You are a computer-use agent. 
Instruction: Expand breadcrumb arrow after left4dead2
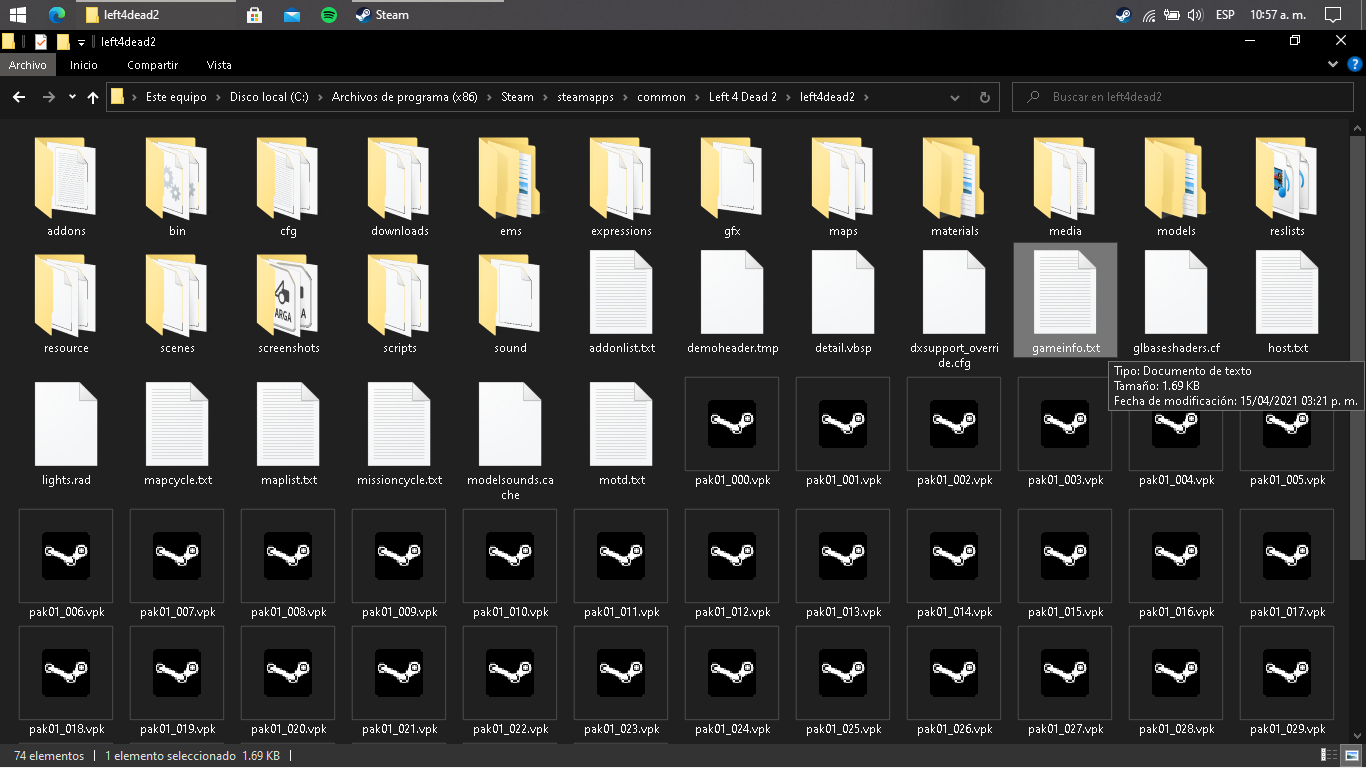click(x=866, y=97)
